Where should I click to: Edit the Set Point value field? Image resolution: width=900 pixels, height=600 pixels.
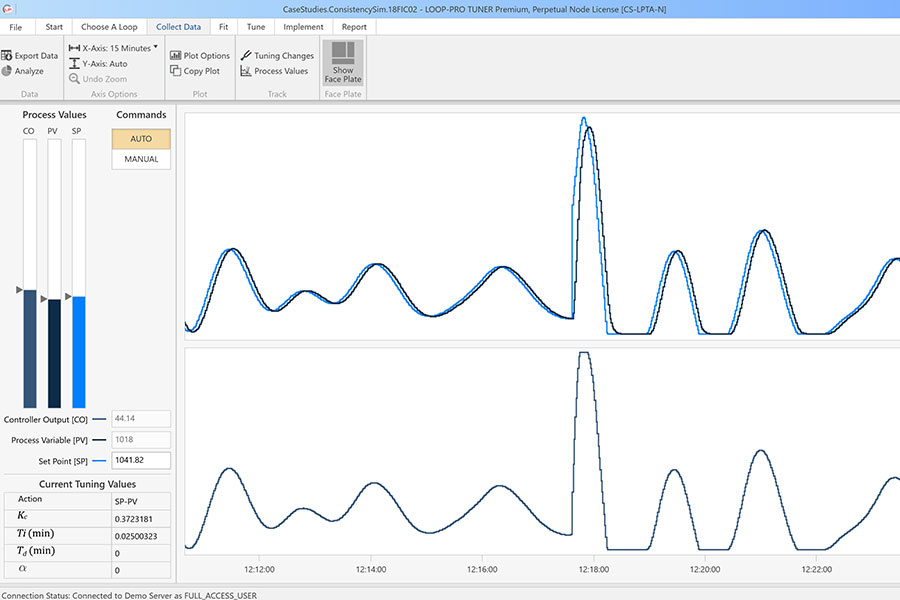pos(140,460)
